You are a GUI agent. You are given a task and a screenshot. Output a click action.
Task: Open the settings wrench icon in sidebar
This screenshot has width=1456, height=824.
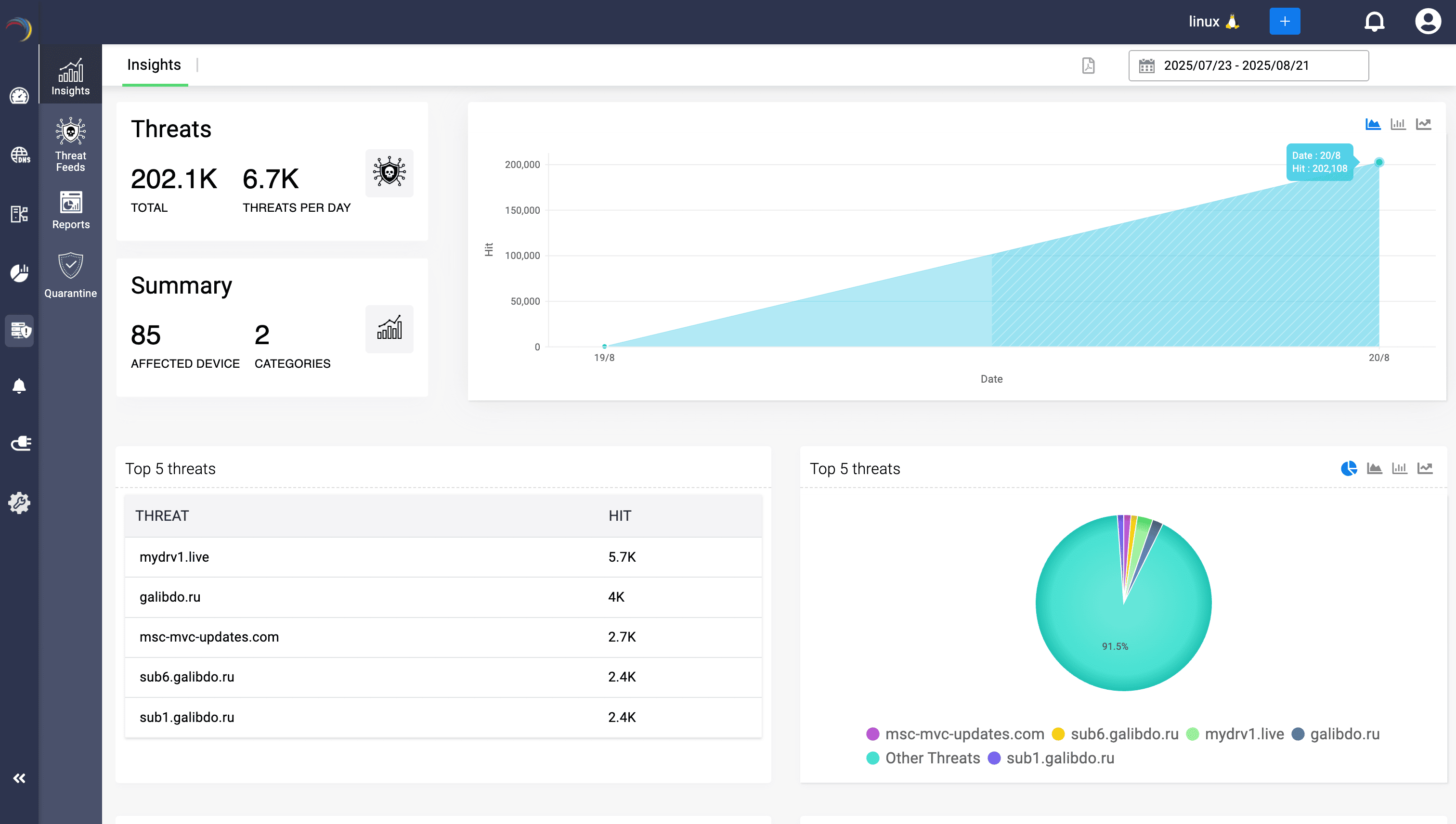pyautogui.click(x=19, y=502)
